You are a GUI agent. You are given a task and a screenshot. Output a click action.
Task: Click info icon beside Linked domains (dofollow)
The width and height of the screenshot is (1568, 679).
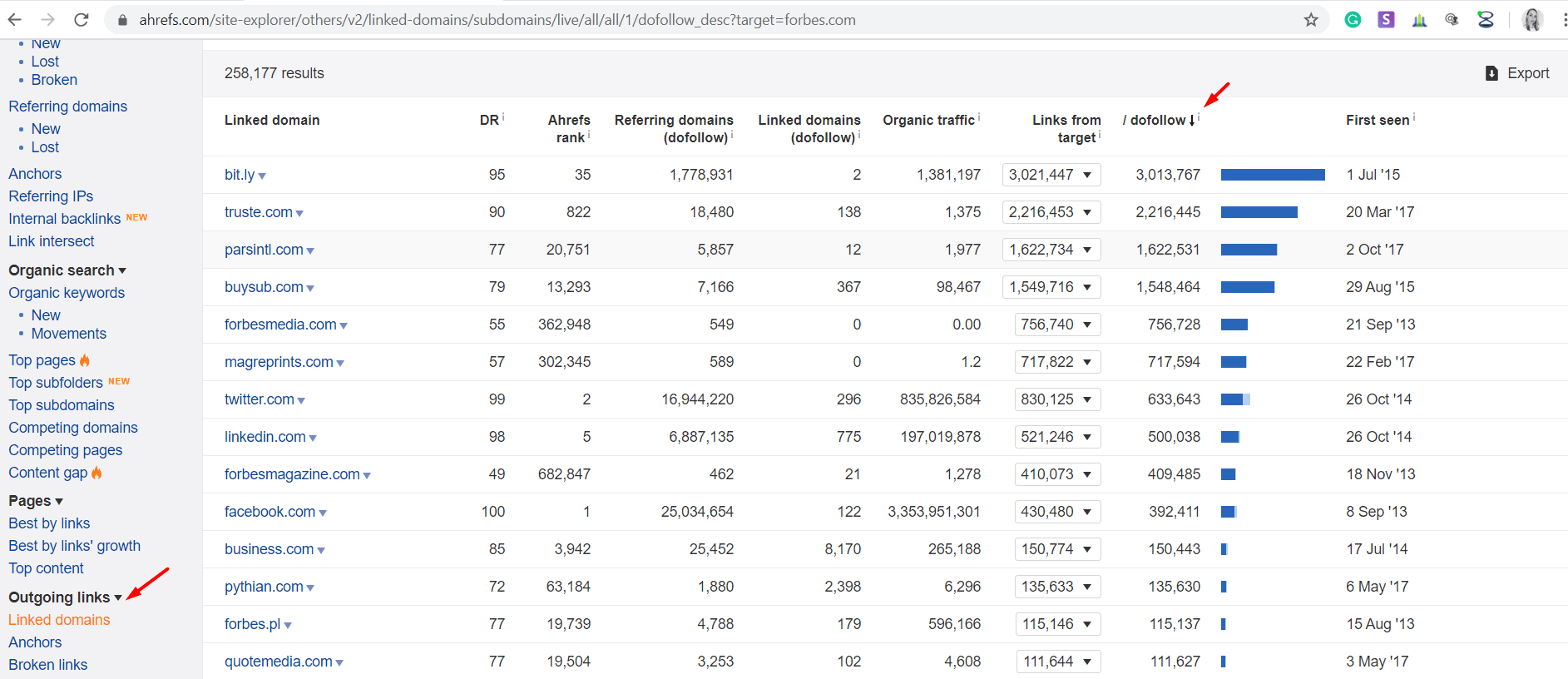click(859, 135)
